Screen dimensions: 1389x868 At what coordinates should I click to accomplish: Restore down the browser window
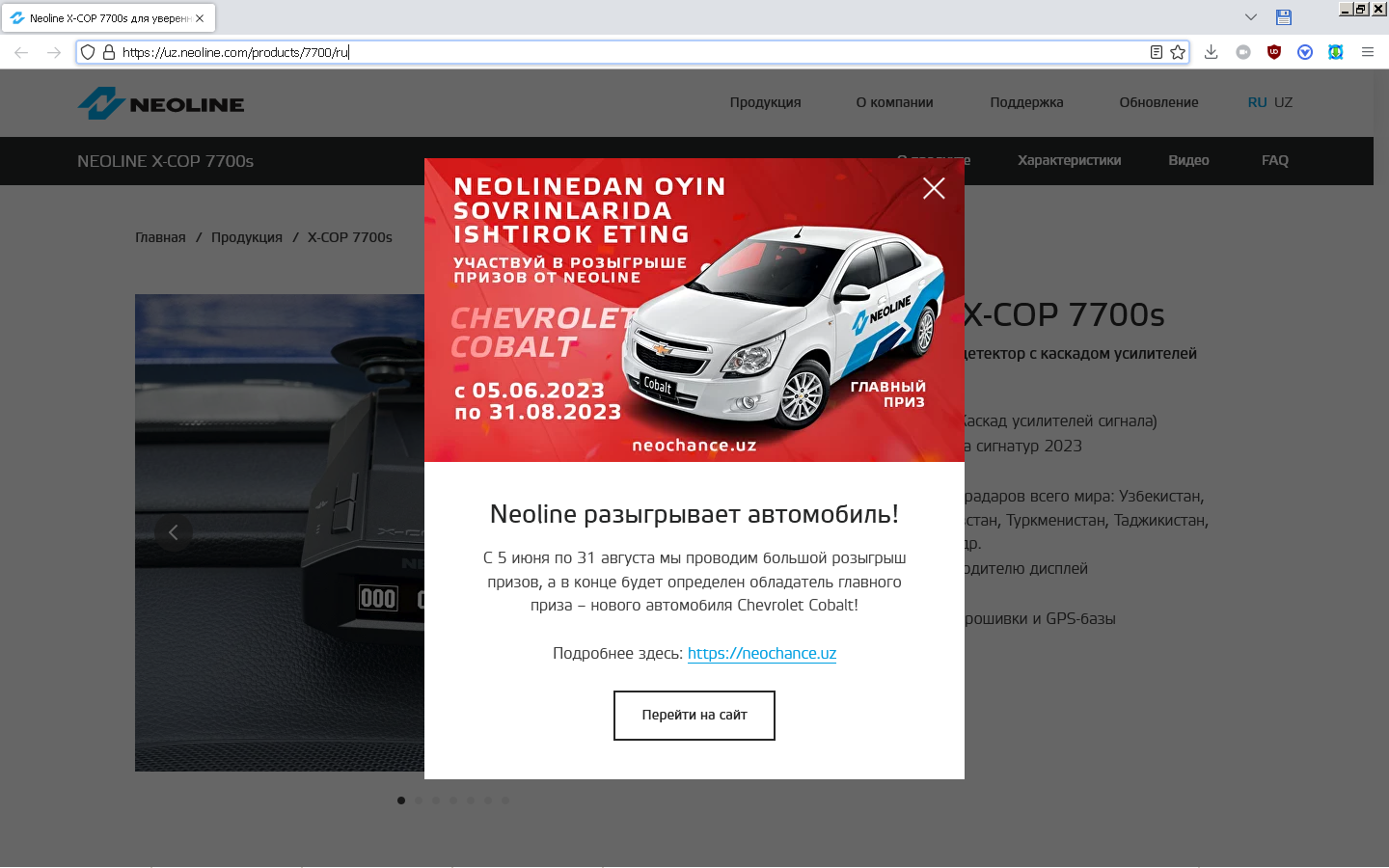(x=1361, y=9)
